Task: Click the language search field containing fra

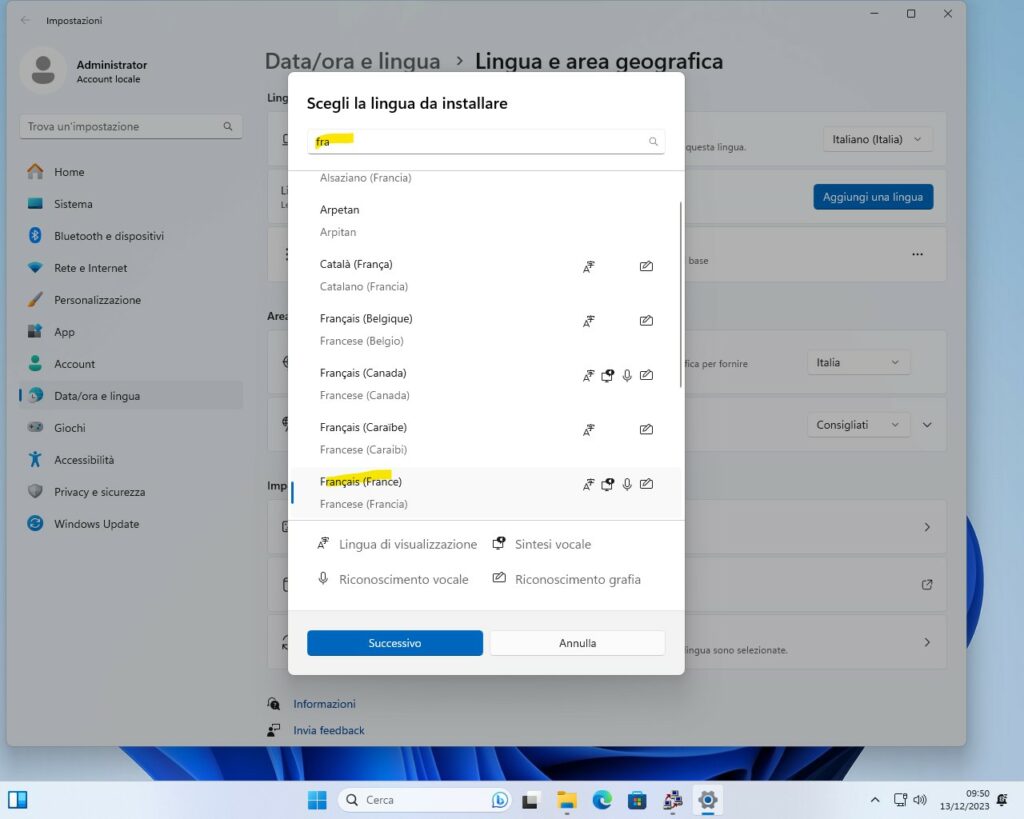Action: tap(480, 142)
